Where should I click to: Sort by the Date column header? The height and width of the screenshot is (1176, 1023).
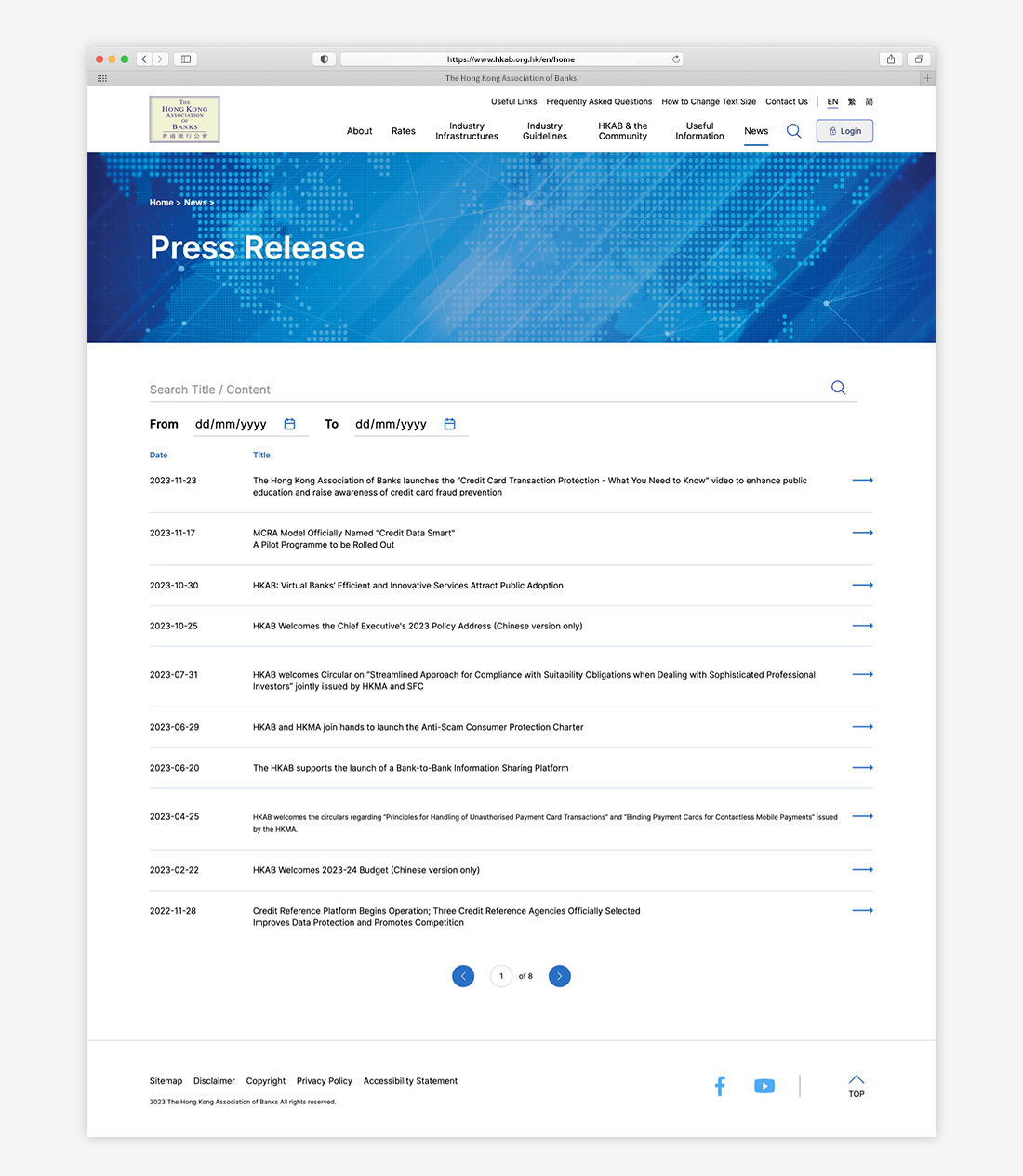click(x=158, y=455)
